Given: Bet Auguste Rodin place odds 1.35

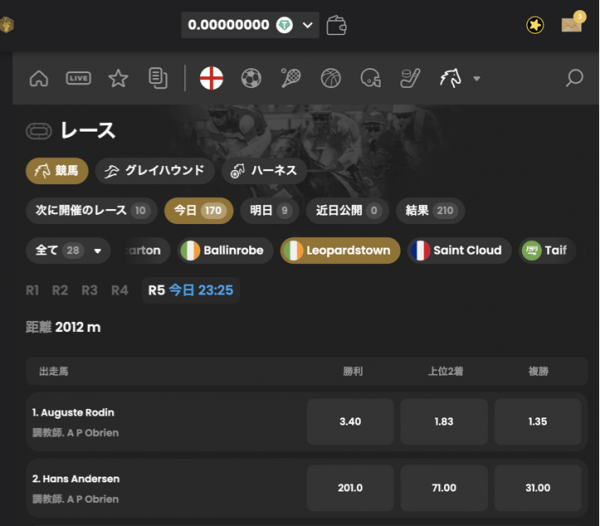Looking at the screenshot, I should tap(538, 422).
